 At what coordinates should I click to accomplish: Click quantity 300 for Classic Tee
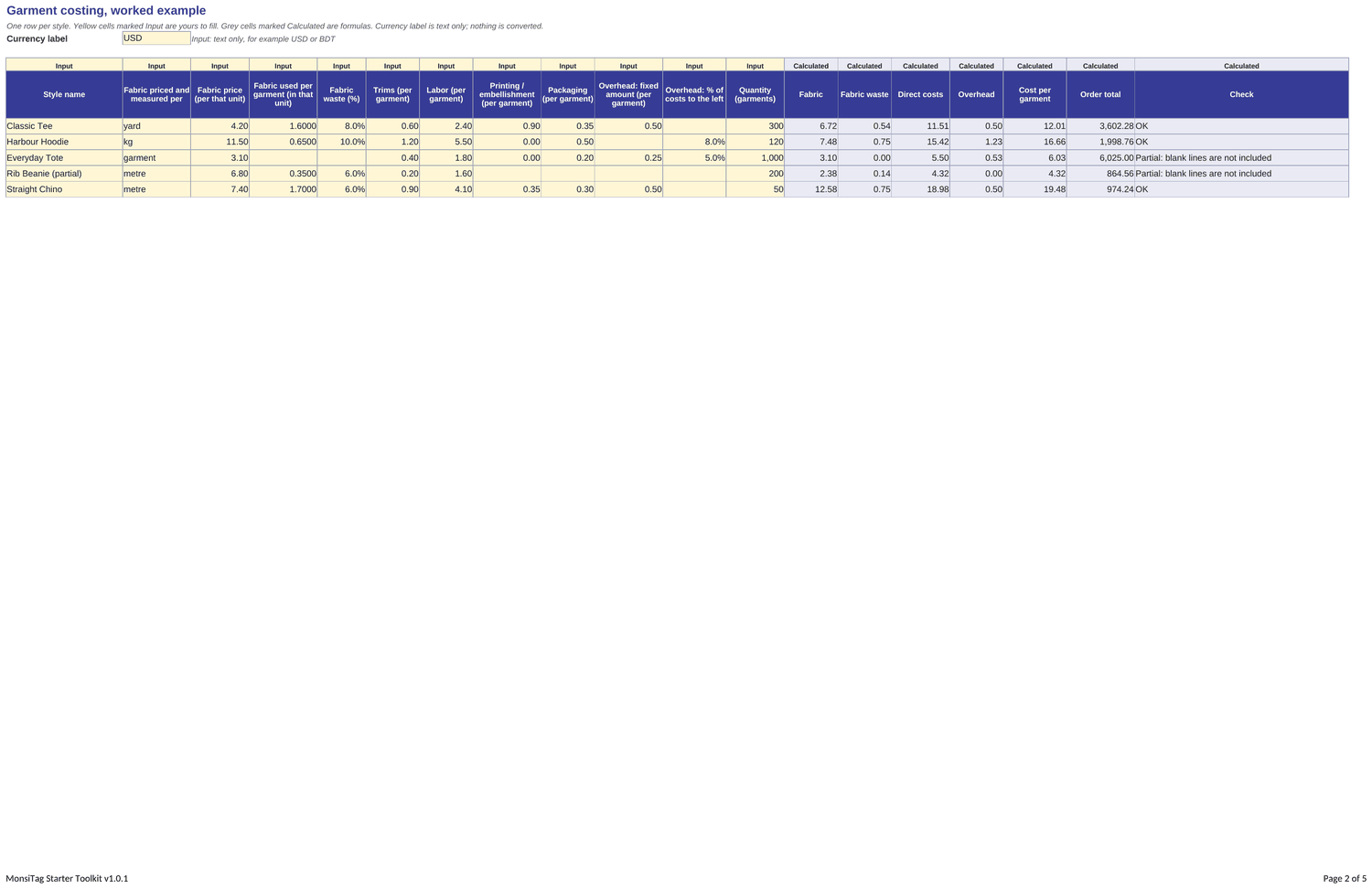click(756, 126)
